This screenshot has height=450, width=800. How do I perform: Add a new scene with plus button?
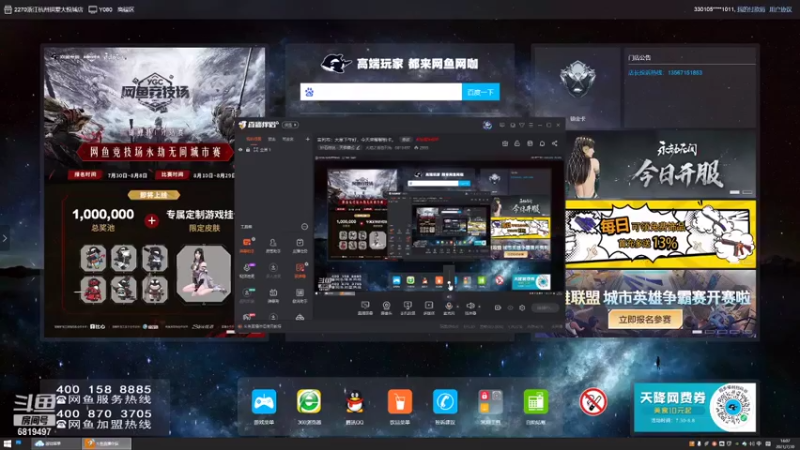coord(308,139)
